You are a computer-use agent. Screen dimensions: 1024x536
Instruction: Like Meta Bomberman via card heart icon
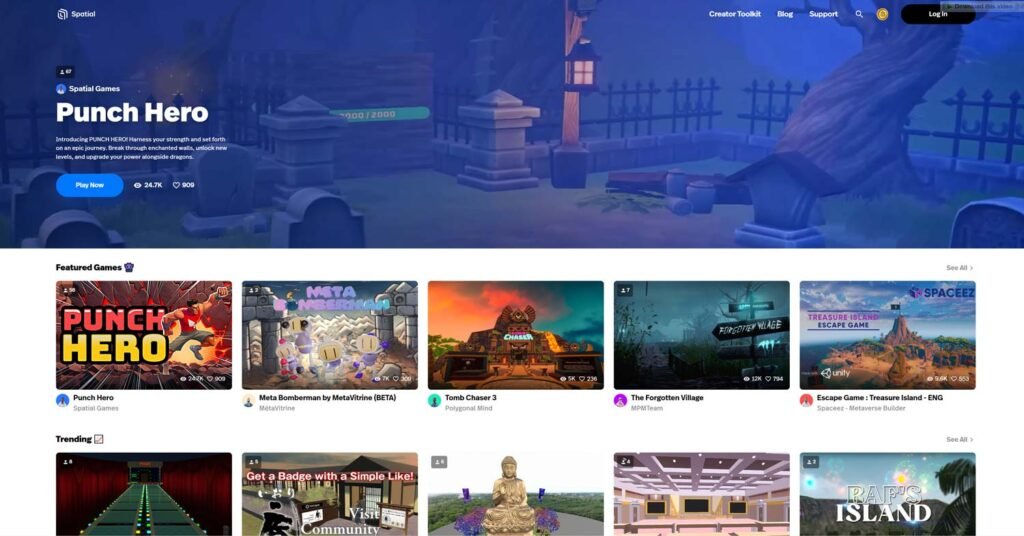pyautogui.click(x=396, y=379)
